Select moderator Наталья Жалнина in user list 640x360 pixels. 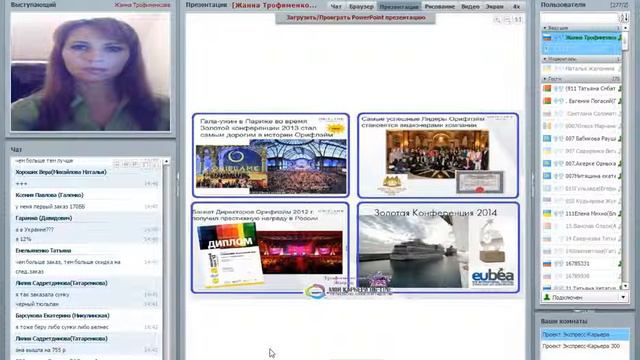point(582,69)
